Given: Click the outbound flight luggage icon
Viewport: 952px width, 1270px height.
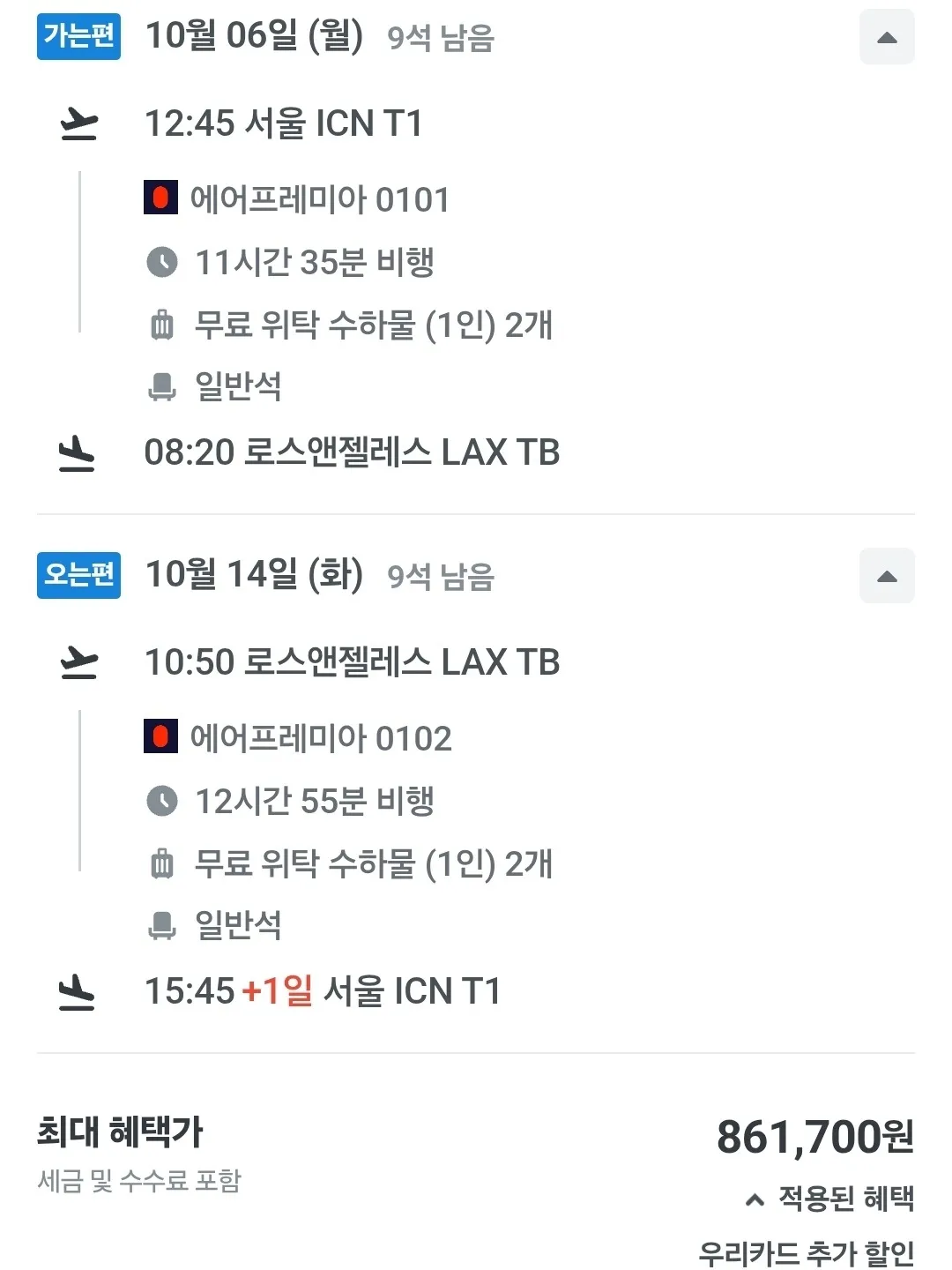Looking at the screenshot, I should pyautogui.click(x=162, y=325).
